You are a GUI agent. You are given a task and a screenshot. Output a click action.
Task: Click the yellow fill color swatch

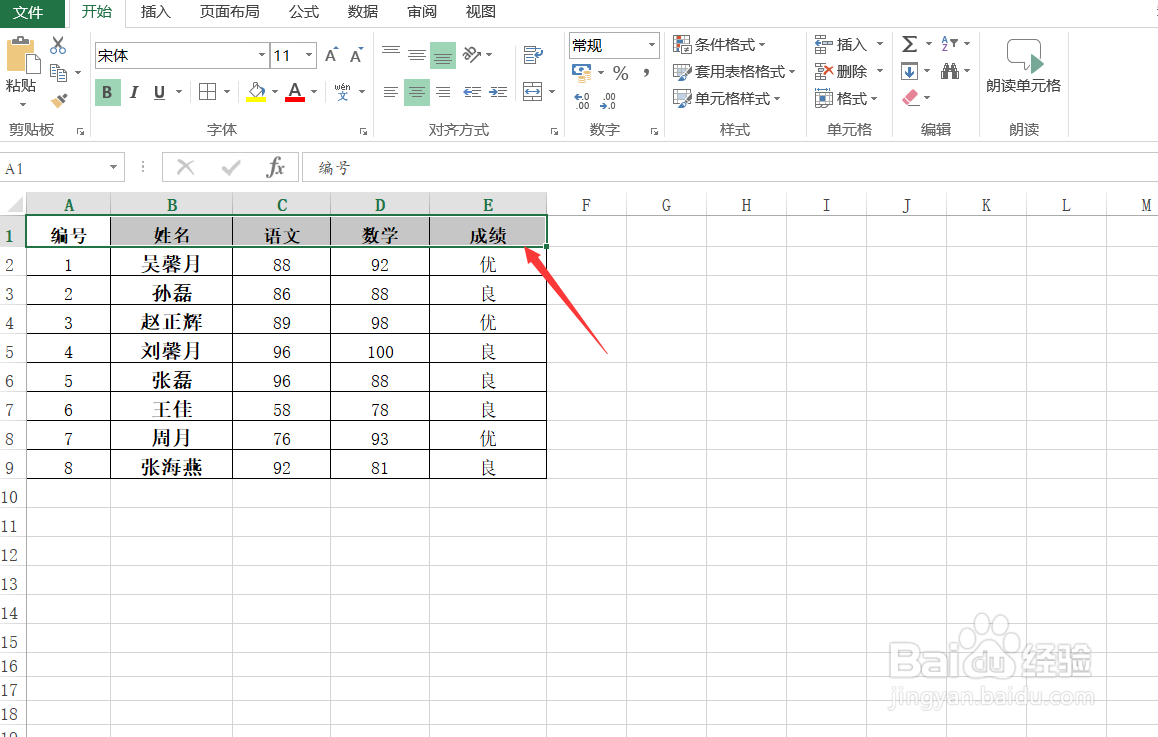(257, 99)
